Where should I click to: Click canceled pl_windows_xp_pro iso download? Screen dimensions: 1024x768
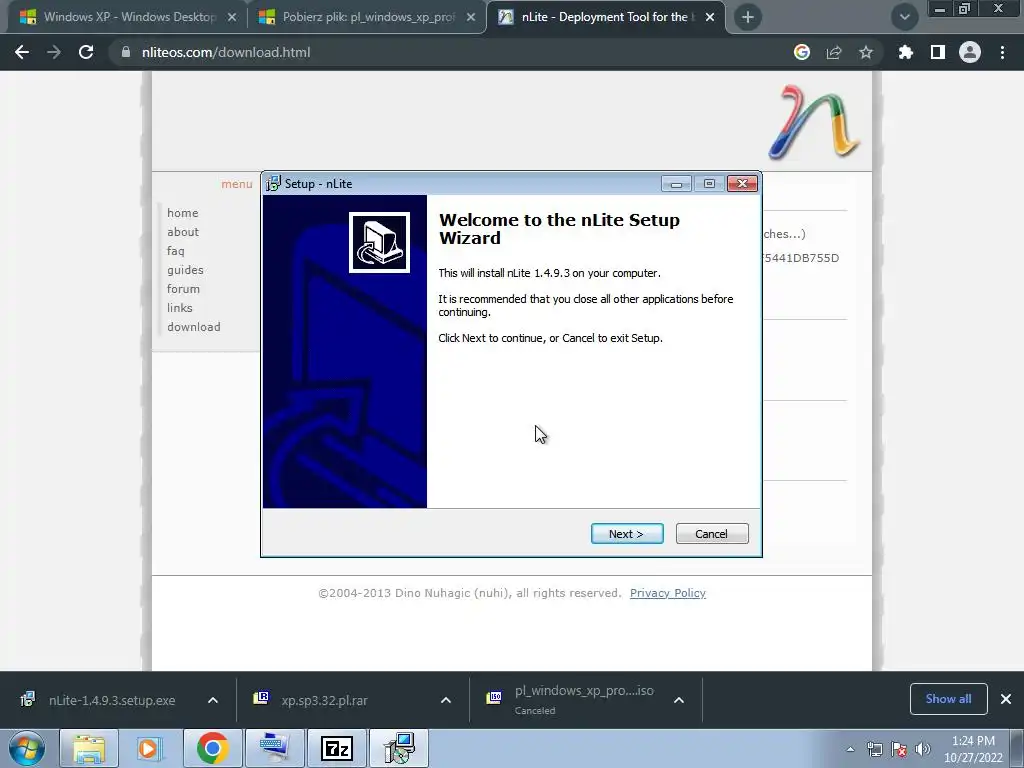[x=571, y=700]
